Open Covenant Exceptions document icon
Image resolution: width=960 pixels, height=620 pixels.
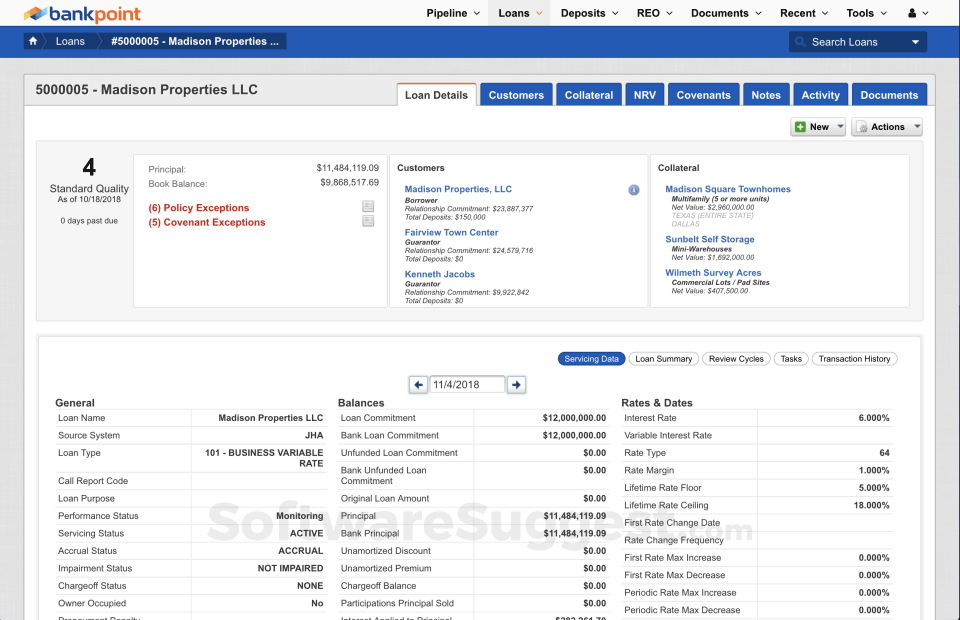point(368,222)
